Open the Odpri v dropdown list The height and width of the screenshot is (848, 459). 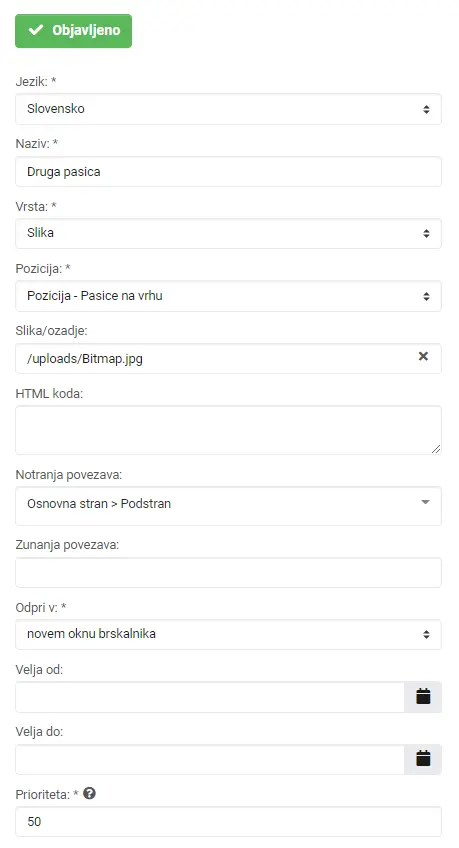coord(228,634)
